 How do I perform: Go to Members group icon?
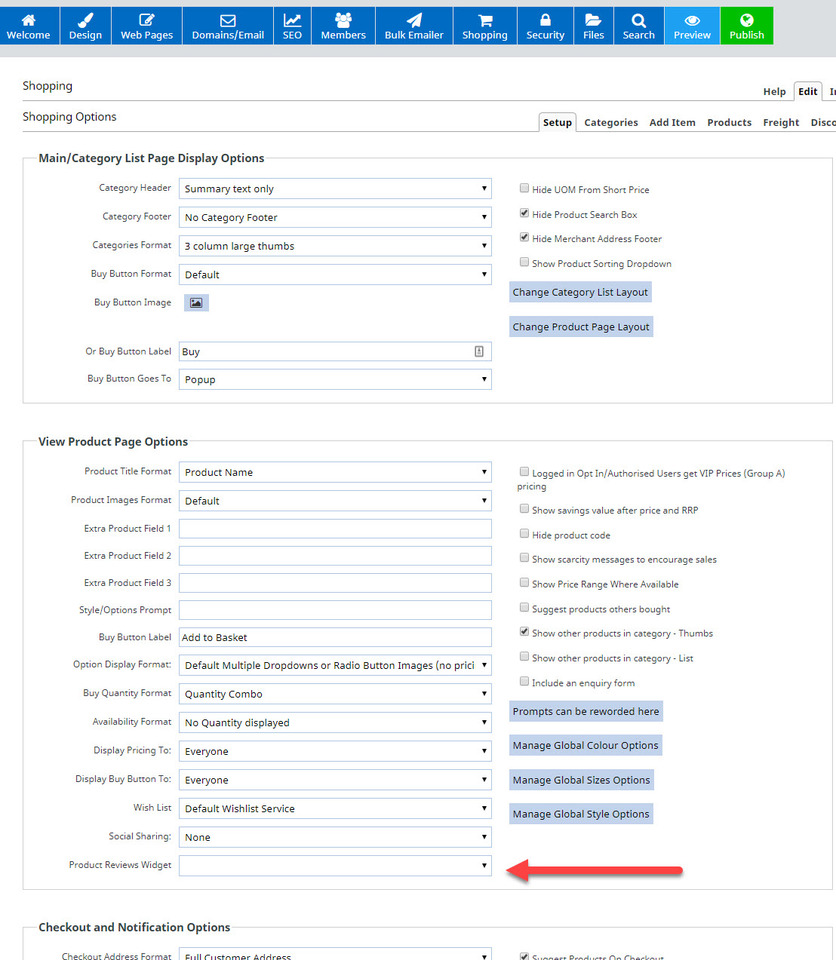(343, 20)
